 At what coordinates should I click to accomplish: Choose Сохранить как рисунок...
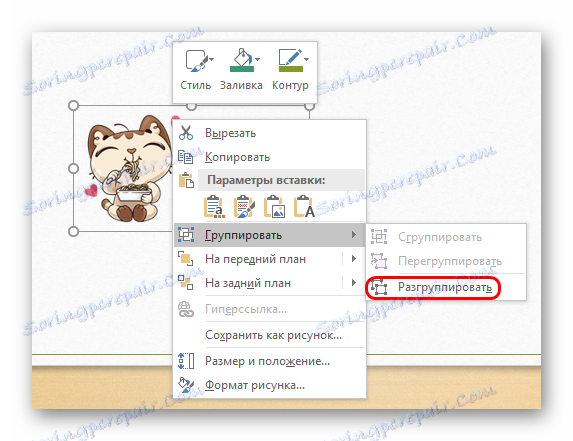[x=270, y=335]
